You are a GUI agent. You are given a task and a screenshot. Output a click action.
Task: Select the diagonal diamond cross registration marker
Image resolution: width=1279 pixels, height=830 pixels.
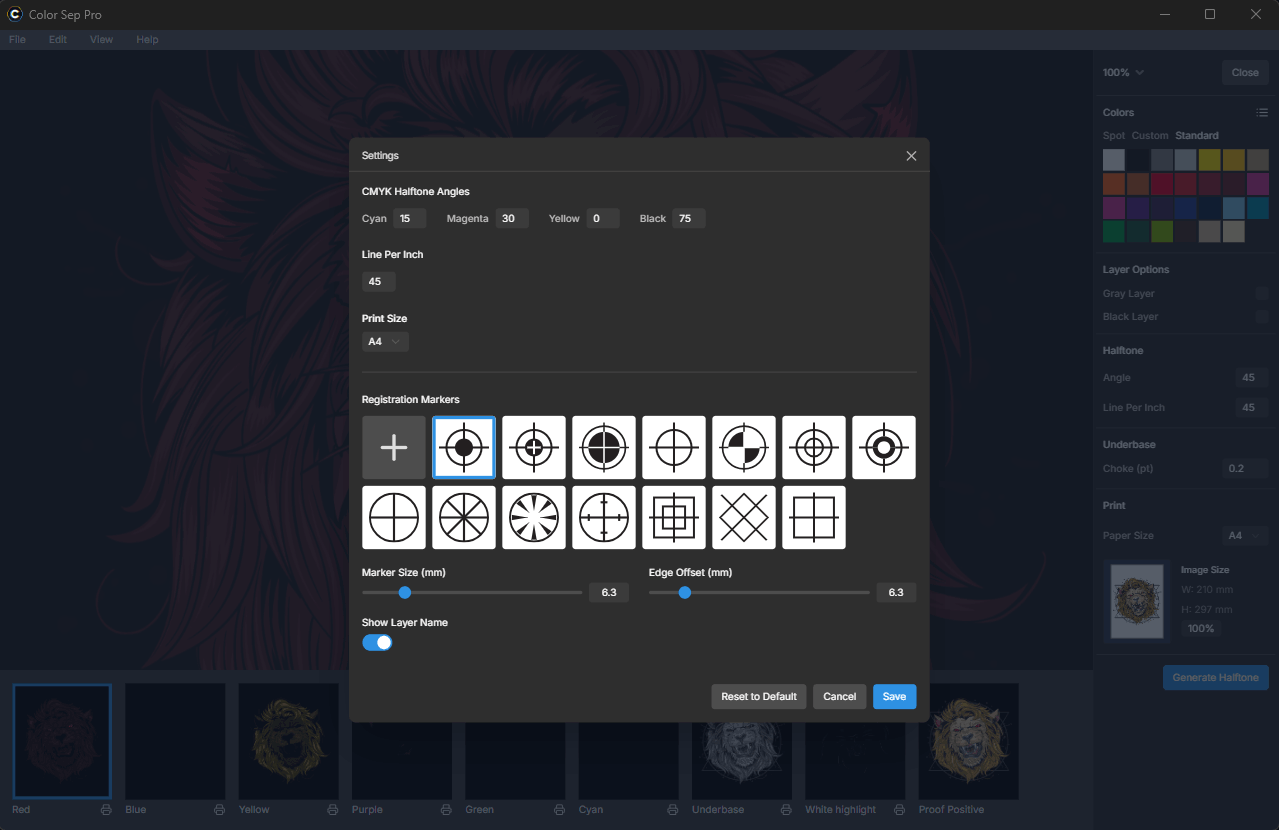pyautogui.click(x=744, y=518)
